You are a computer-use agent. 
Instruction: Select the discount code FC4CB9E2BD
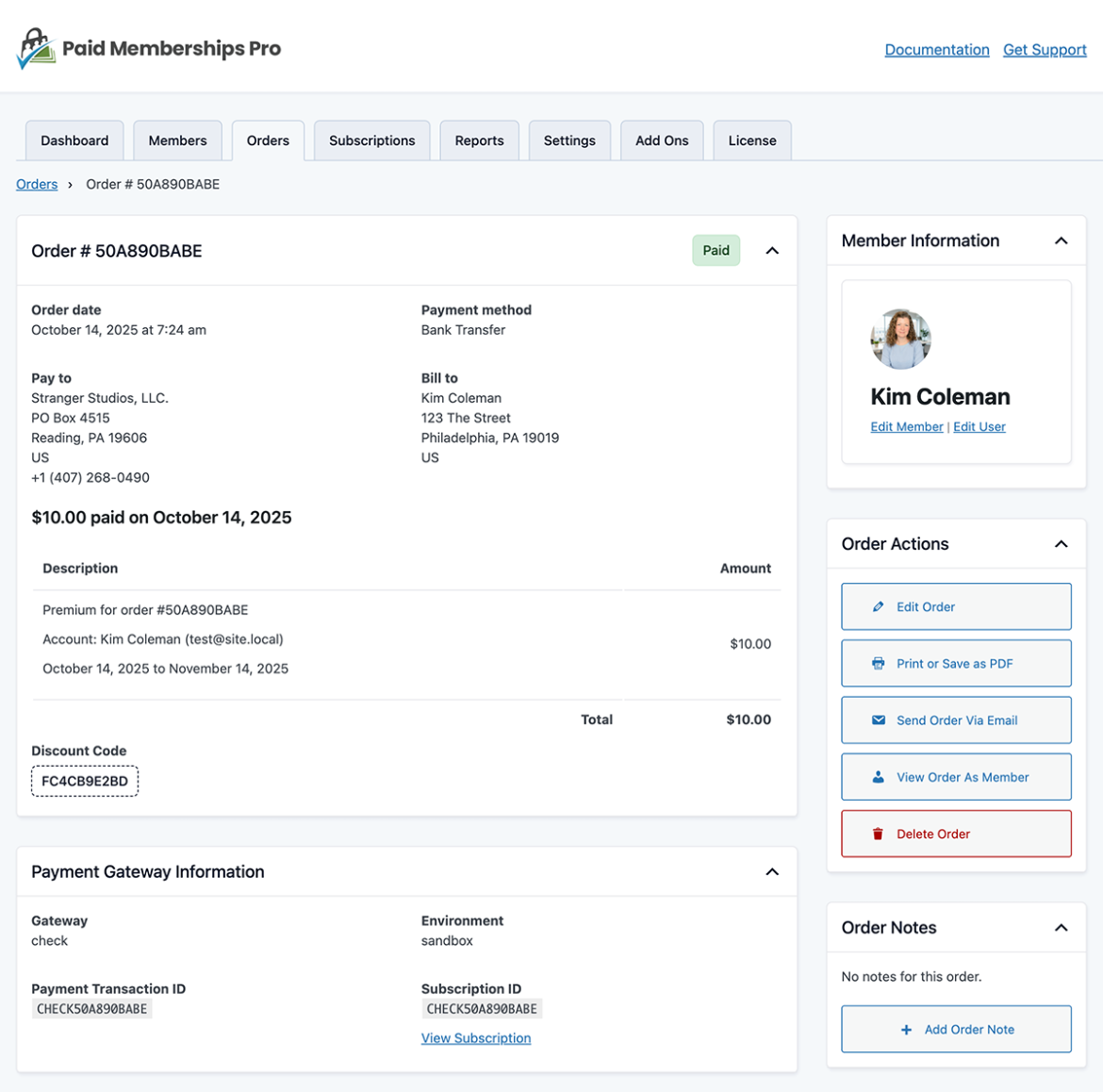coord(85,781)
